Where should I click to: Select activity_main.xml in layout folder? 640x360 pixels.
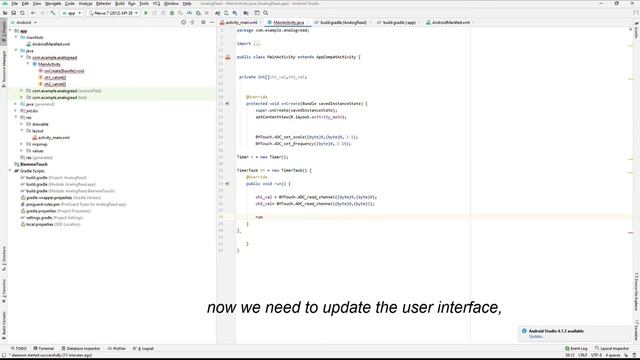[x=53, y=138]
